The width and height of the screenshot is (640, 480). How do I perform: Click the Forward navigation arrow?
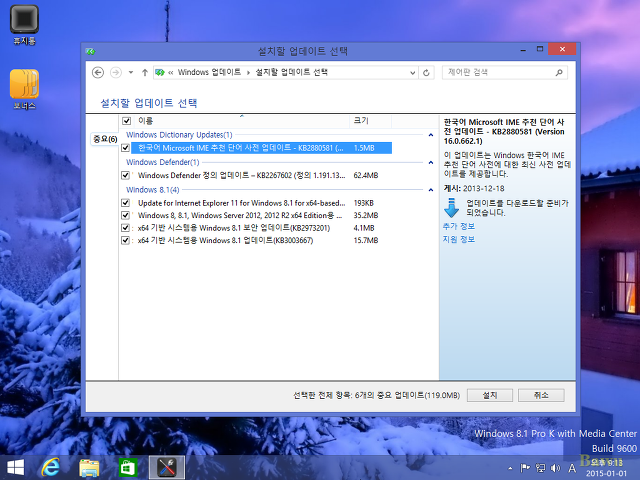point(116,72)
